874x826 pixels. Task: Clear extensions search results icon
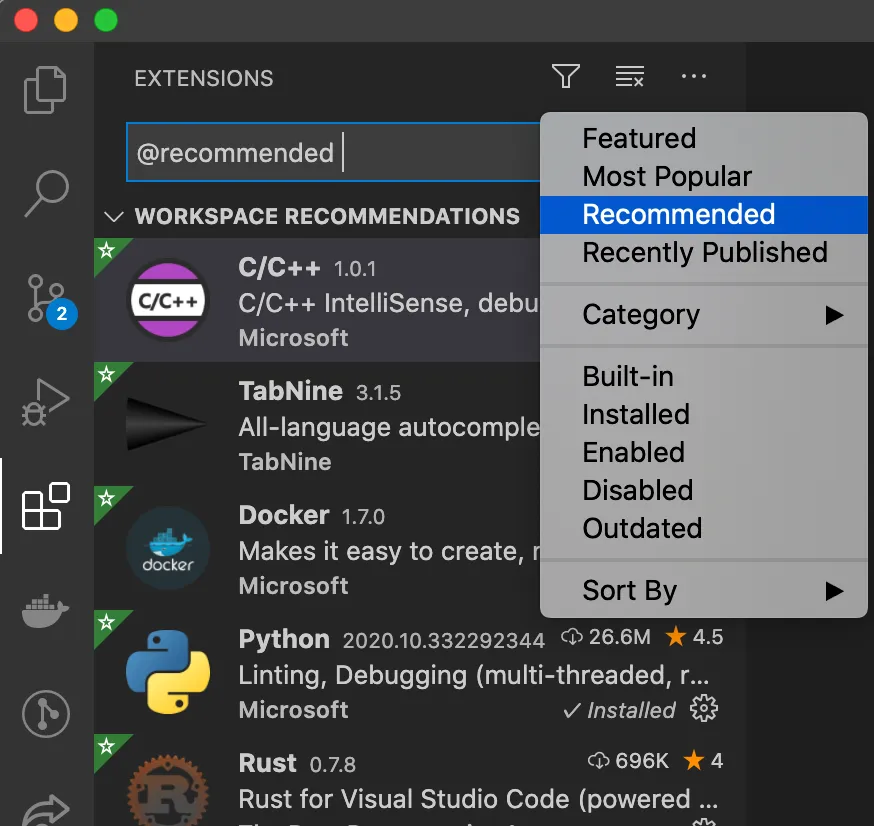point(629,77)
